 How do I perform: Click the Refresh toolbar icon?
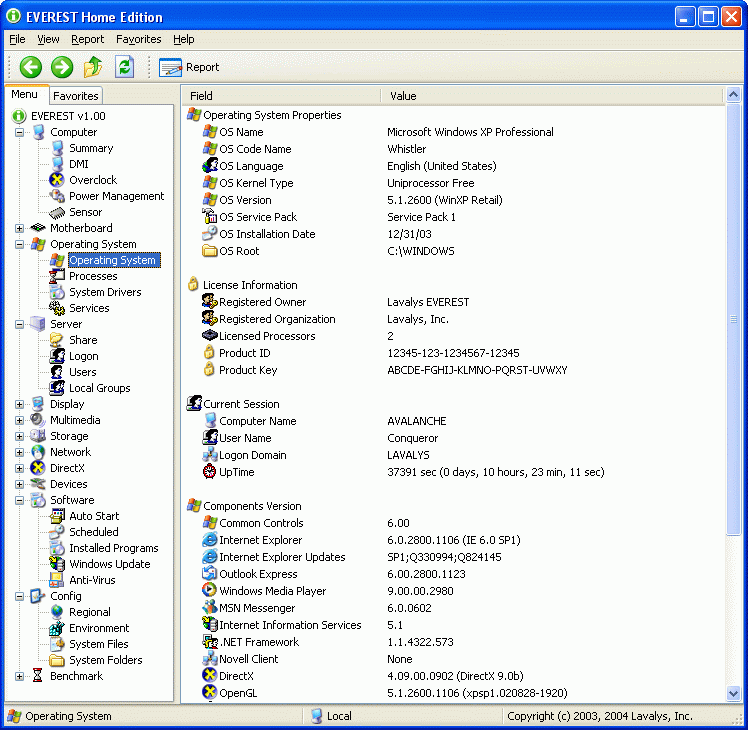(124, 67)
